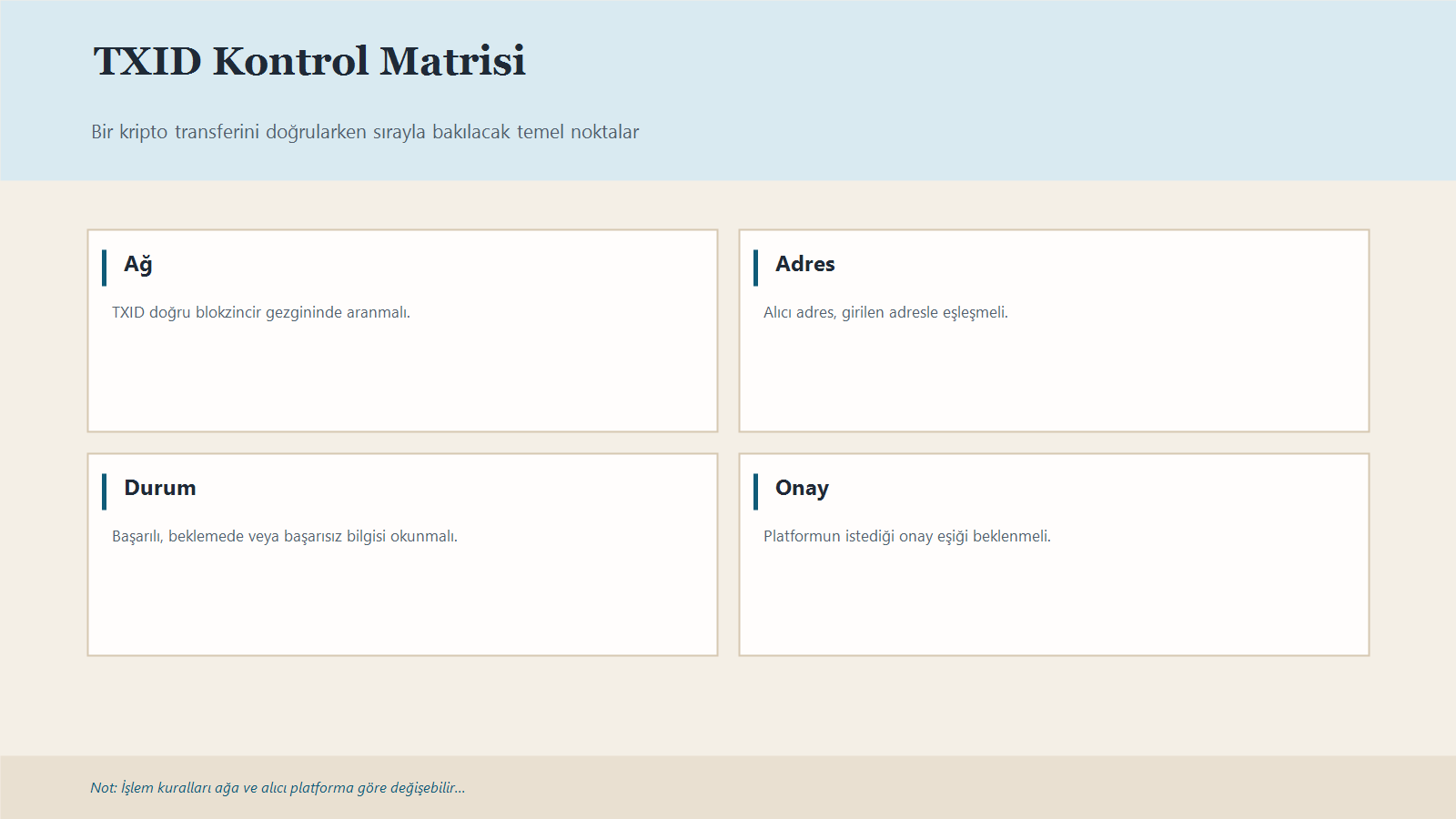Click empty space inside the Durum card
The height and width of the screenshot is (819, 1456).
pyautogui.click(x=402, y=605)
